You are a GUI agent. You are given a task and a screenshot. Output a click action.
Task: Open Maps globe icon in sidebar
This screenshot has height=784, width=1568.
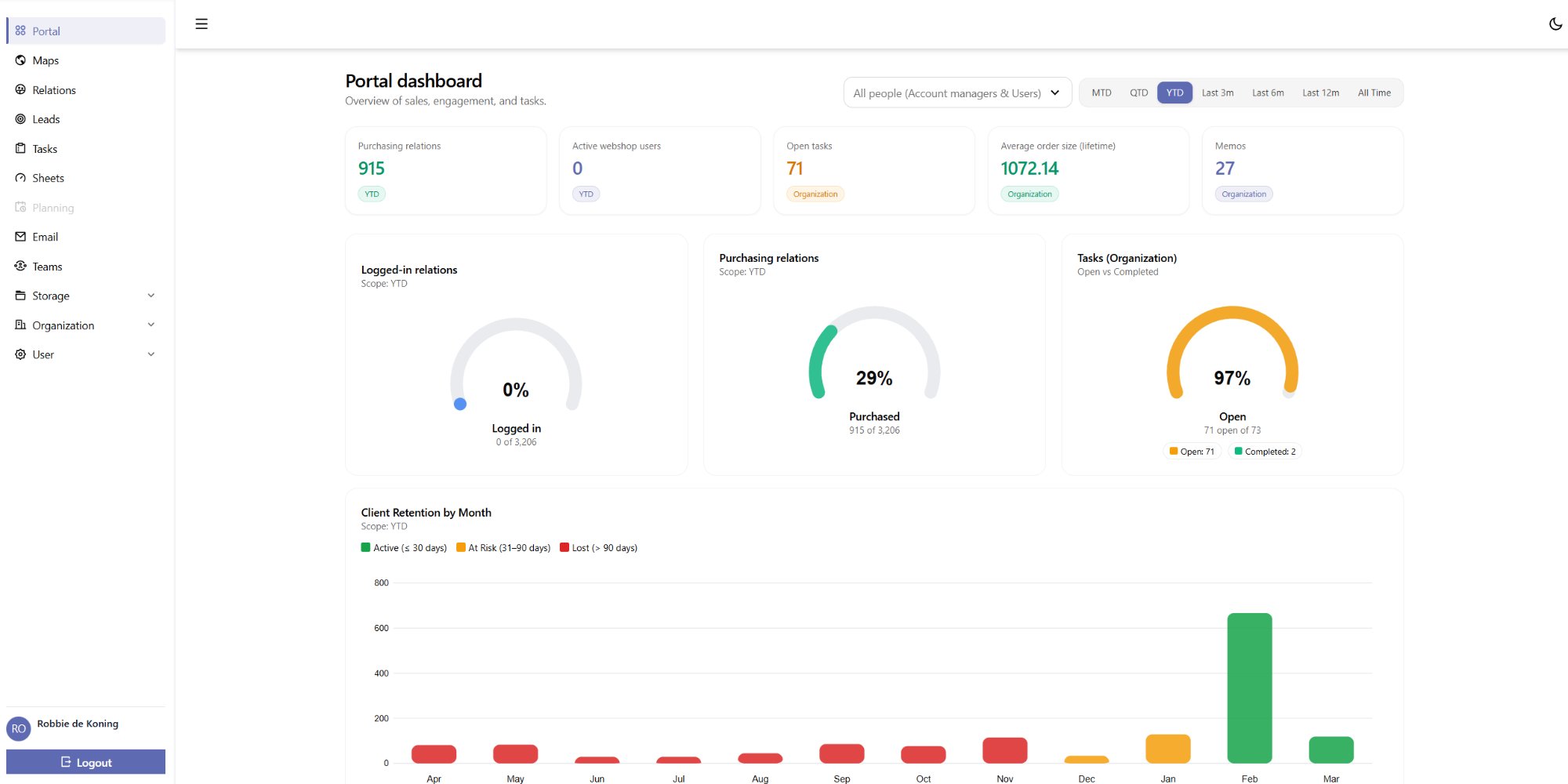click(20, 60)
